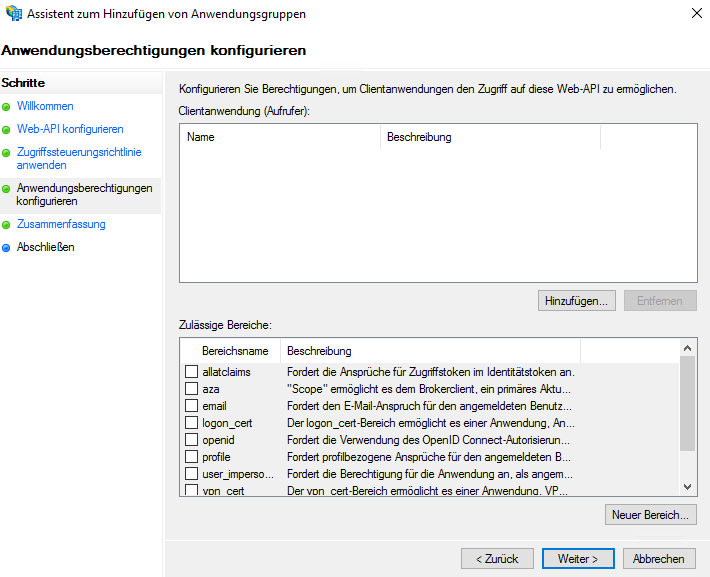Viewport: 710px width, 577px height.
Task: Click the wizard icon in the title bar
Action: click(x=13, y=14)
